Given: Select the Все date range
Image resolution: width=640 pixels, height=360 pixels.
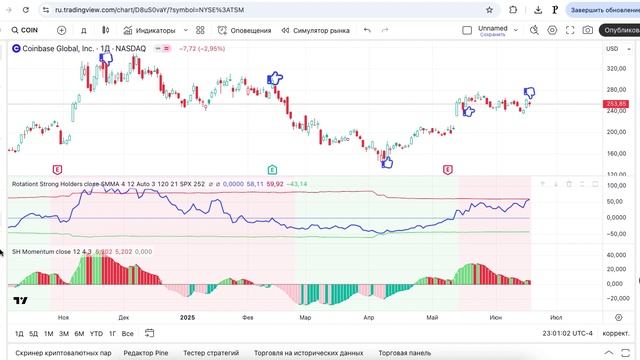Looking at the screenshot, I should pyautogui.click(x=127, y=333).
